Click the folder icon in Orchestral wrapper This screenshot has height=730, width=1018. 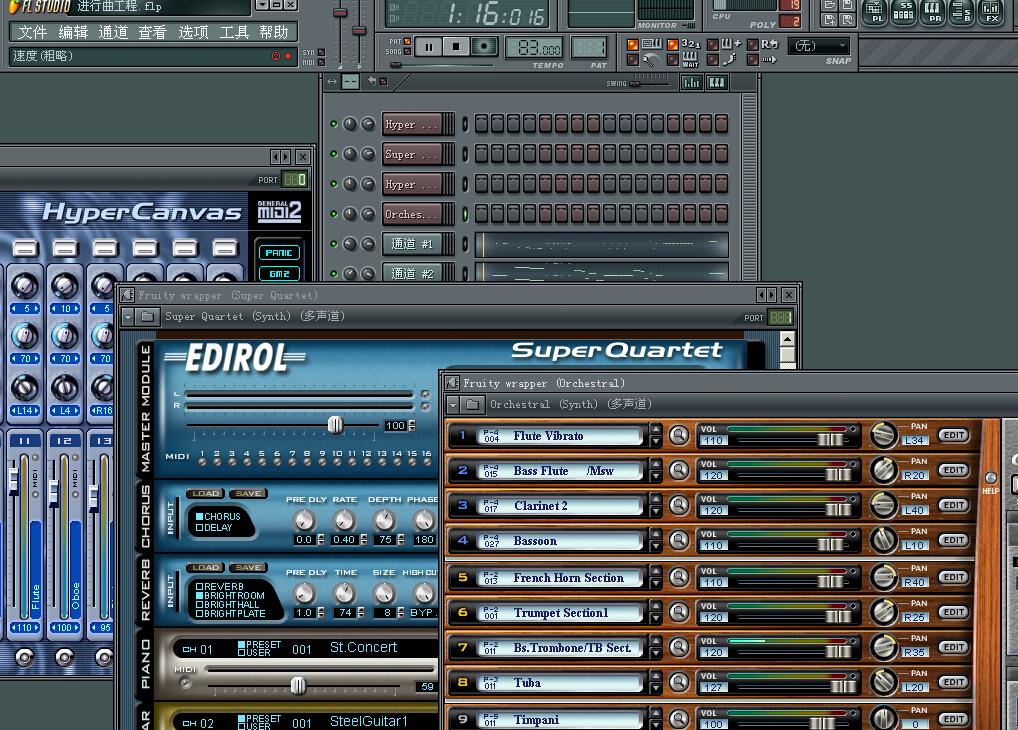click(x=473, y=405)
